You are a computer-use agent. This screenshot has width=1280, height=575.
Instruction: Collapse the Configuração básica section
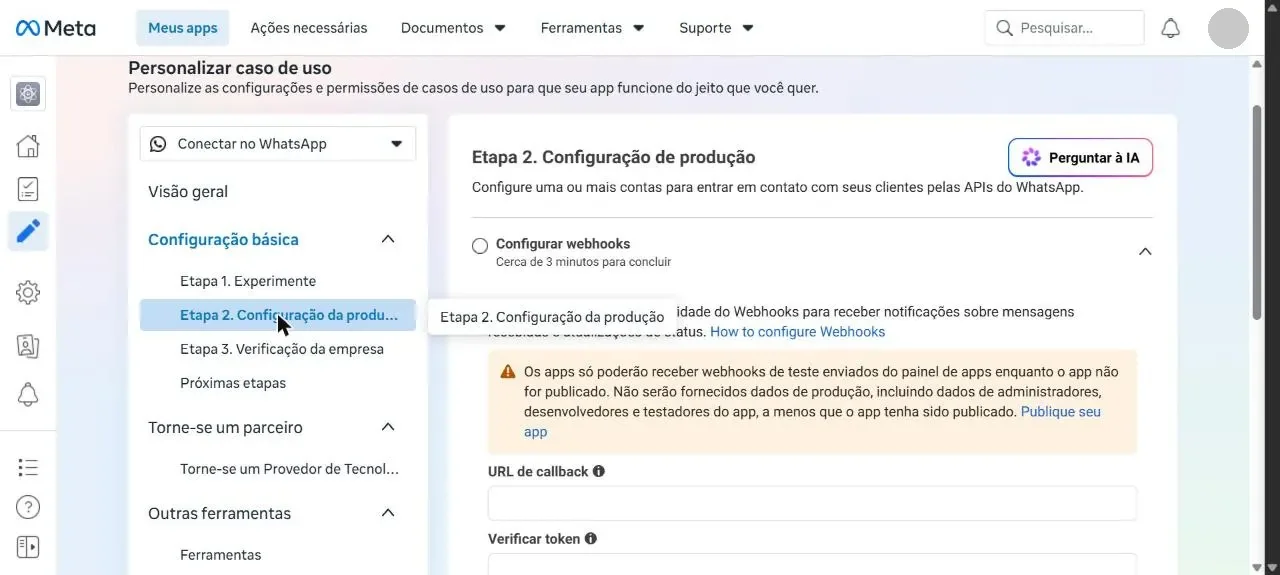(x=389, y=239)
